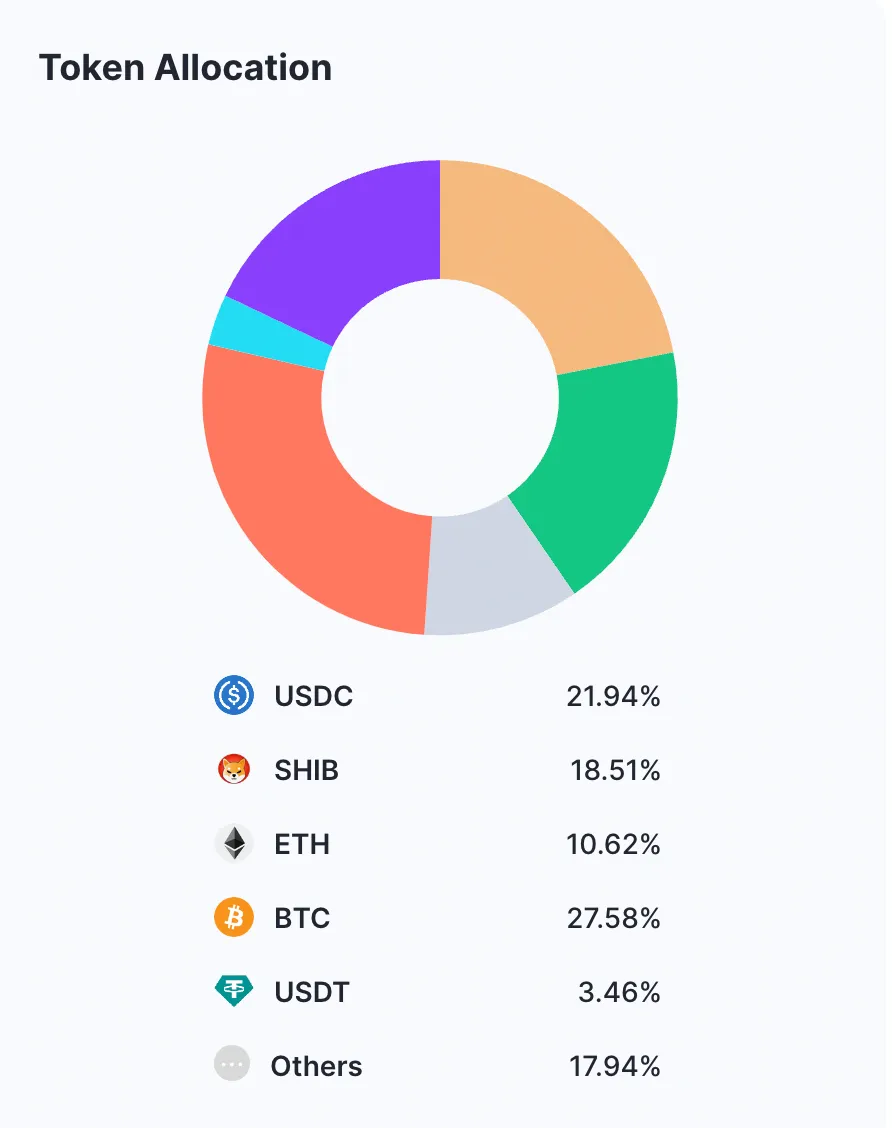Click the Others legend label

coord(316,1066)
